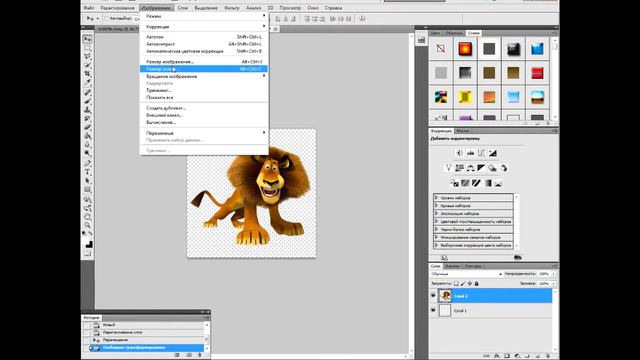Click Exposure adjustment icon

tap(493, 153)
